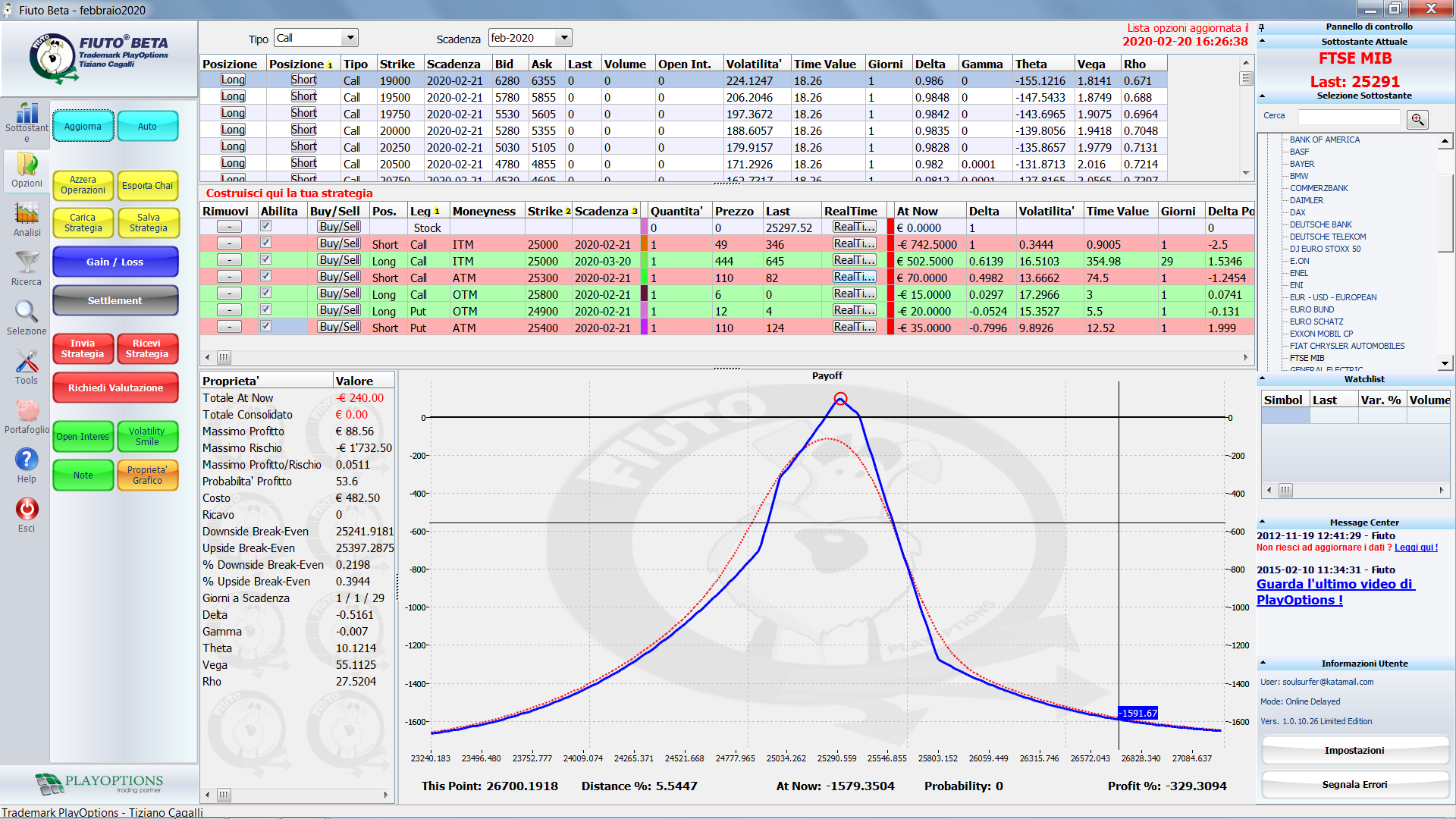The height and width of the screenshot is (819, 1456).
Task: Open the Tools icon
Action: point(27,362)
